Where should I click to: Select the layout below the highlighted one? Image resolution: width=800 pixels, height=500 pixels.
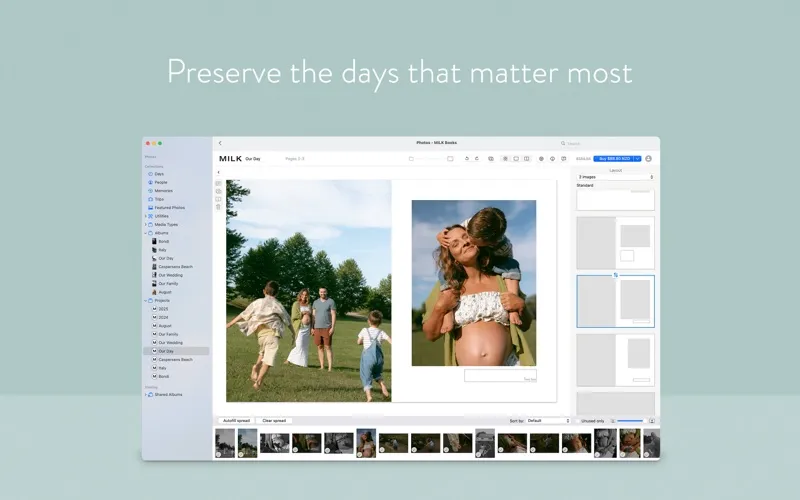pos(615,360)
